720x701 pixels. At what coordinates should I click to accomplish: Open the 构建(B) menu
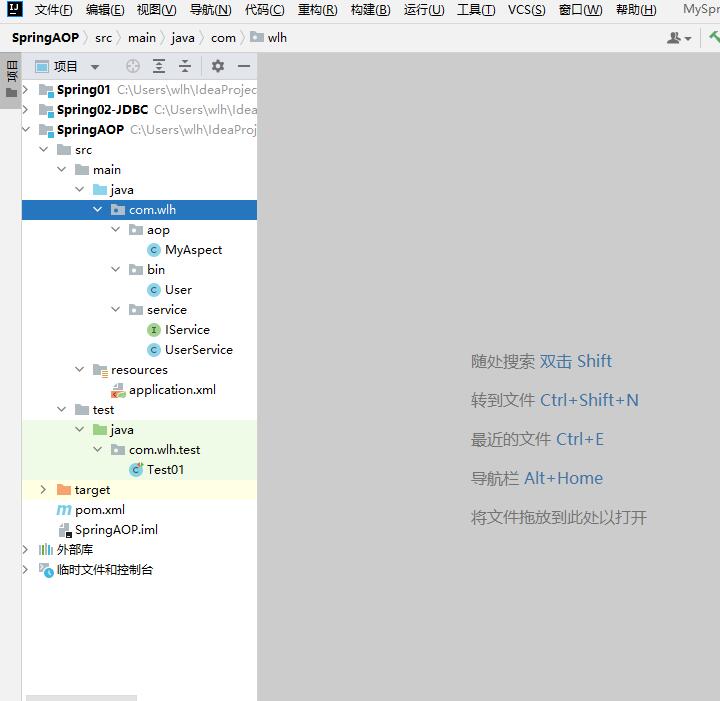(370, 10)
